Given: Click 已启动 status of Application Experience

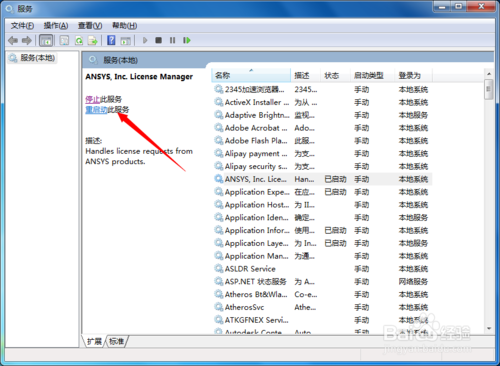Looking at the screenshot, I should coord(335,192).
